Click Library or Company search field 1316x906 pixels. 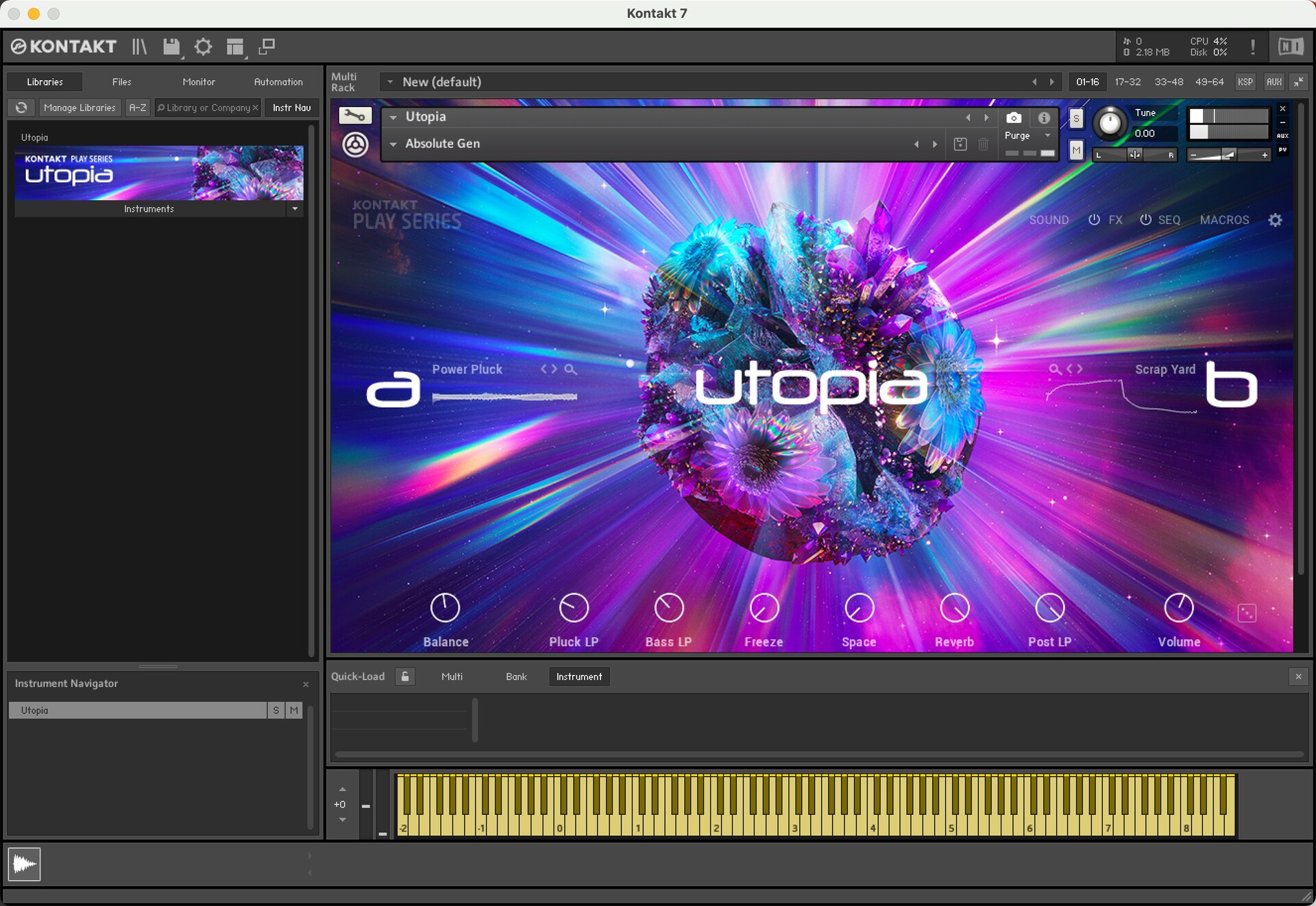tap(208, 108)
